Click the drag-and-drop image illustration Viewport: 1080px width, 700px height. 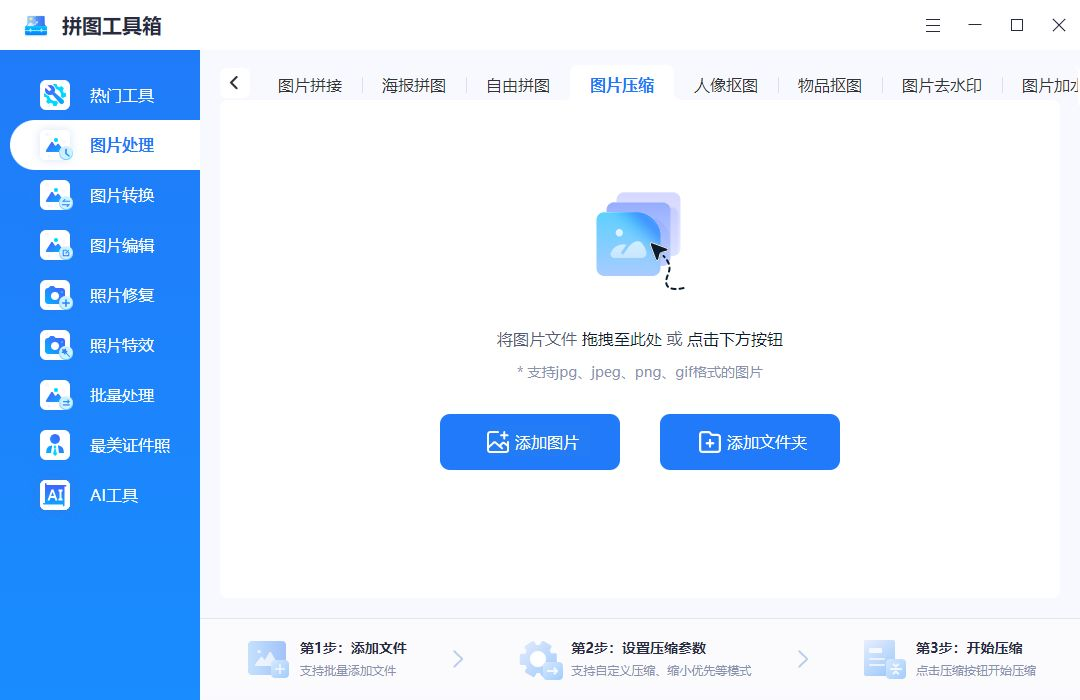640,241
